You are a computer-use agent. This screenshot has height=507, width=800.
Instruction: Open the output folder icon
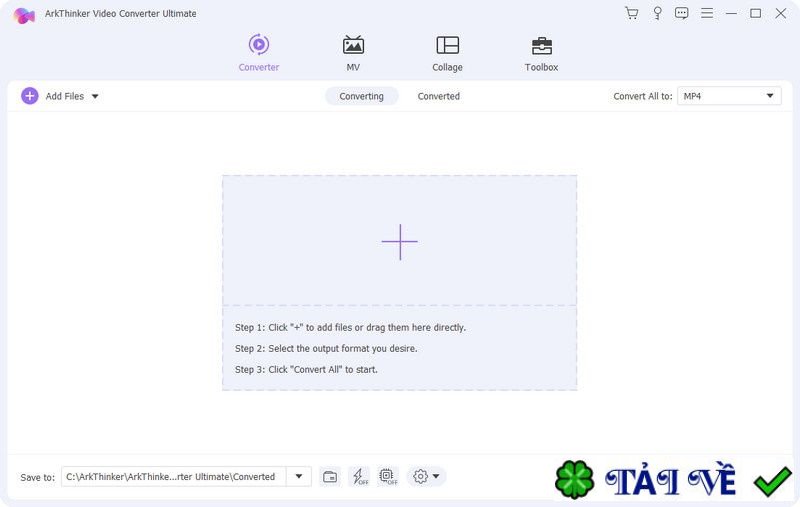(x=330, y=477)
